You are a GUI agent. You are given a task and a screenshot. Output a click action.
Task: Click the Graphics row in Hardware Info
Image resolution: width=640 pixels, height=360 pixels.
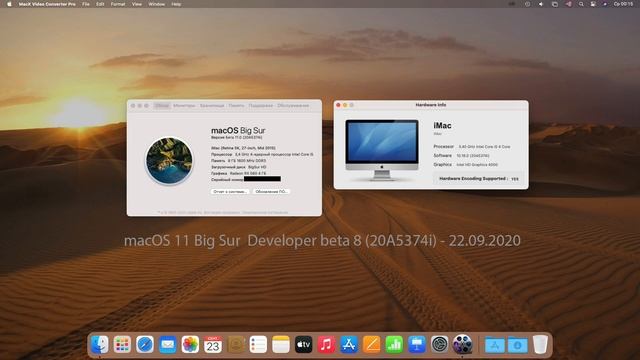(x=466, y=164)
